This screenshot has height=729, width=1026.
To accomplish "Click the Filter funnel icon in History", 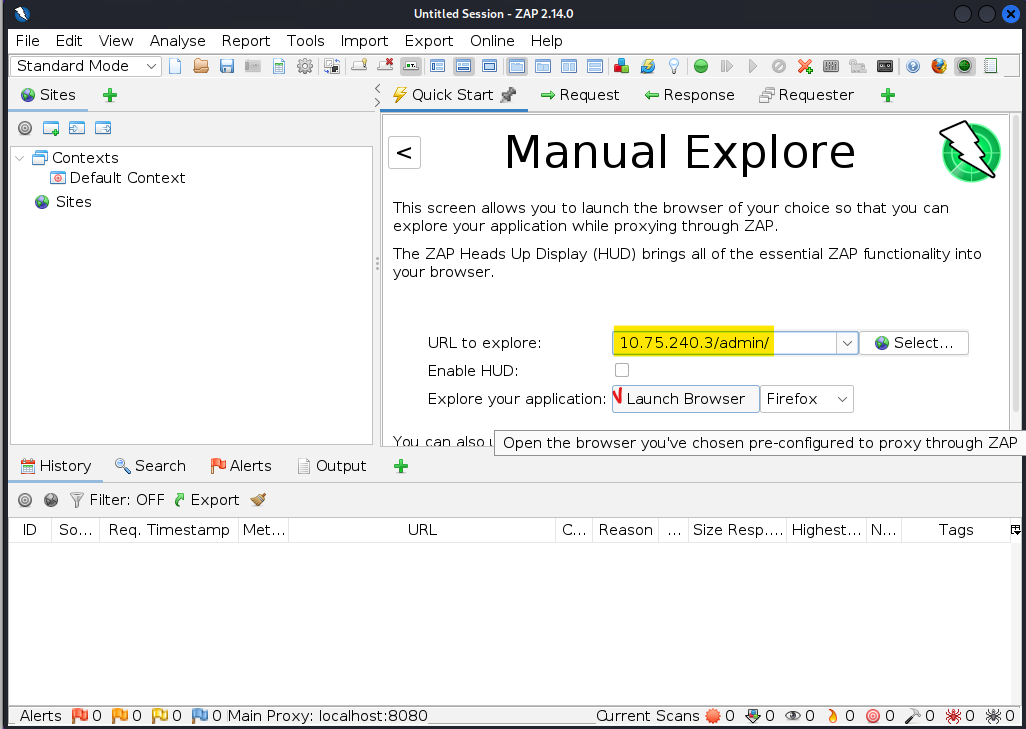I will [x=76, y=499].
